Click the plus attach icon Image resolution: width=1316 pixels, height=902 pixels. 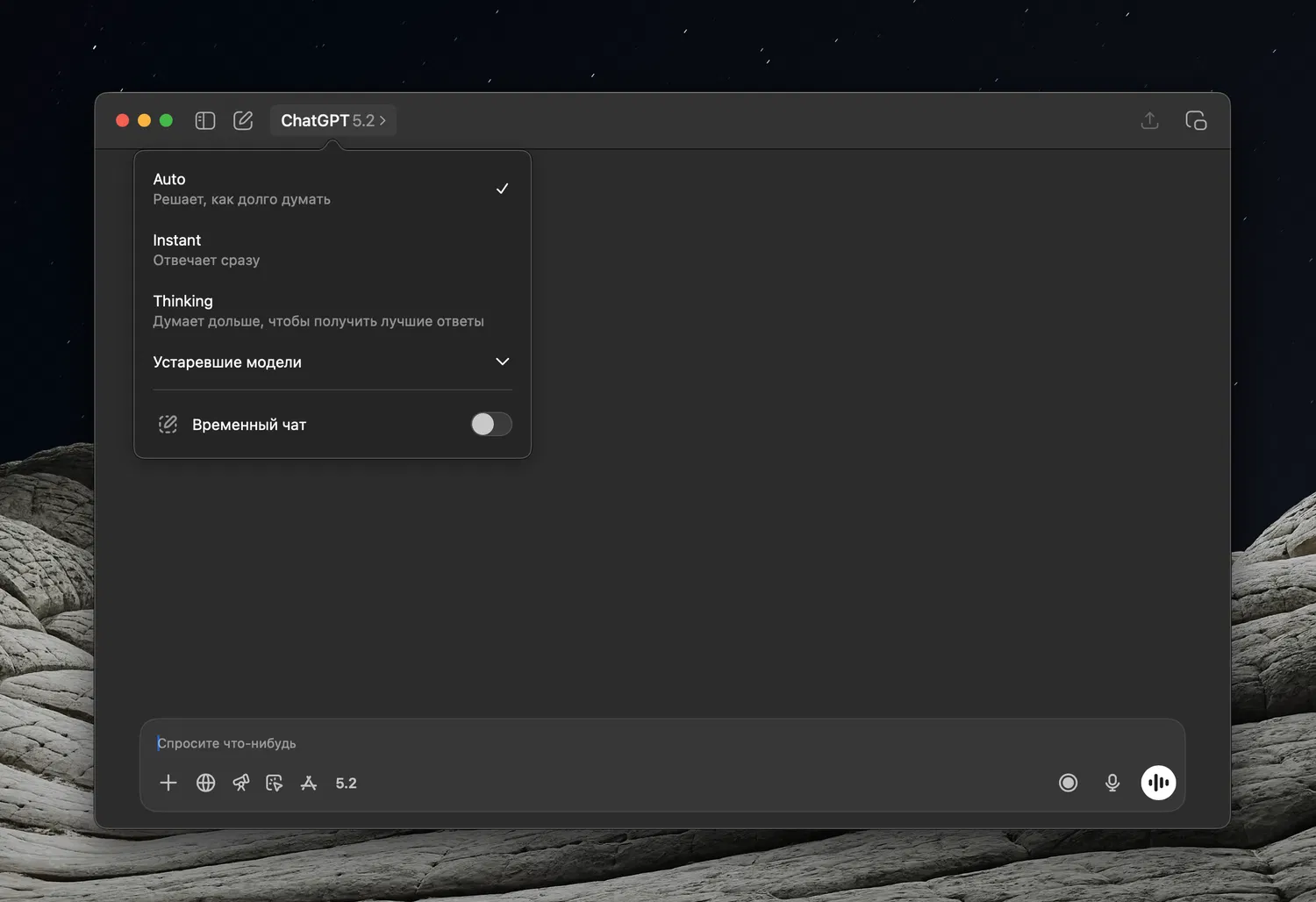coord(168,783)
